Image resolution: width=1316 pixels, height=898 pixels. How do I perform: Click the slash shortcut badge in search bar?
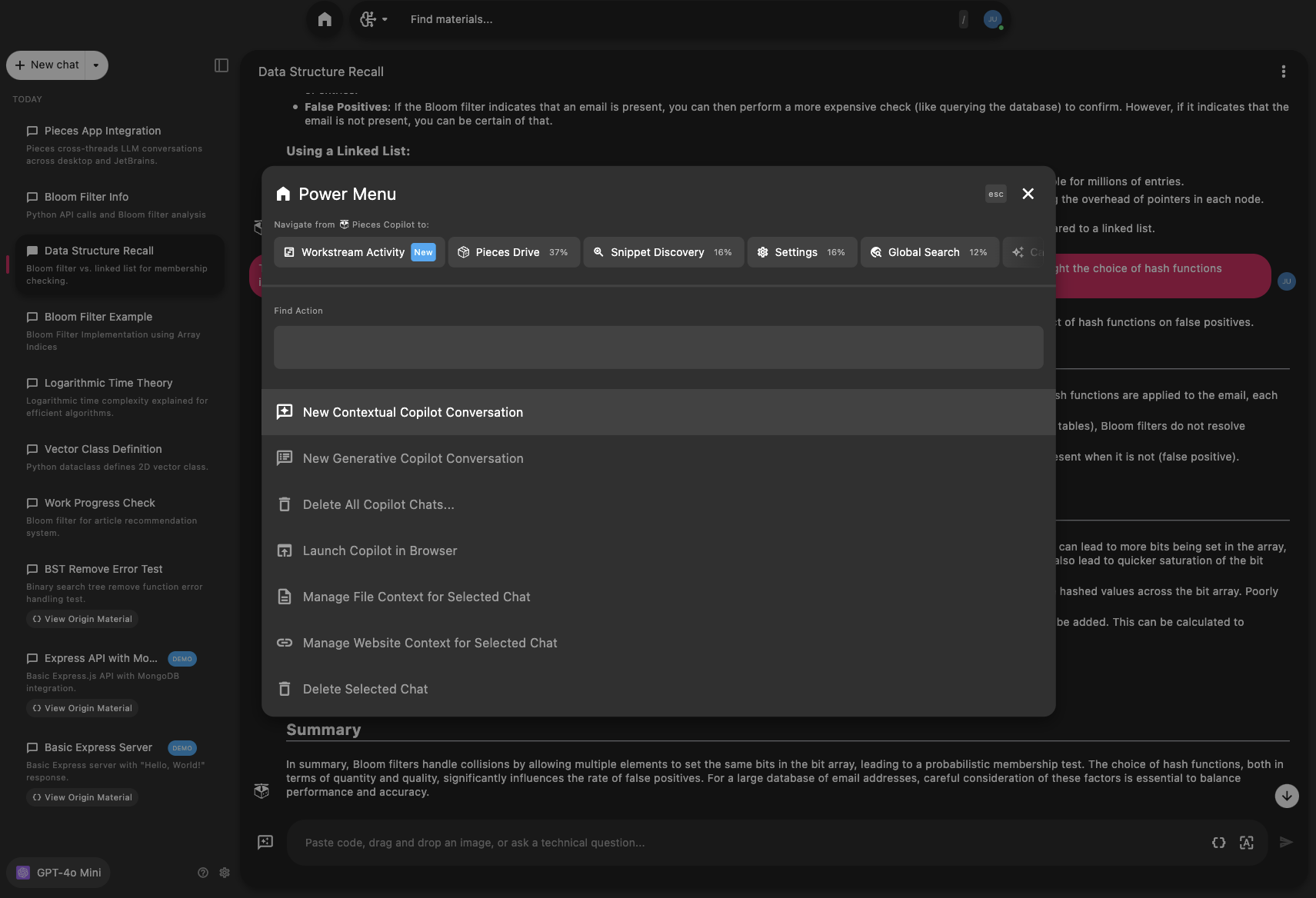coord(963,19)
